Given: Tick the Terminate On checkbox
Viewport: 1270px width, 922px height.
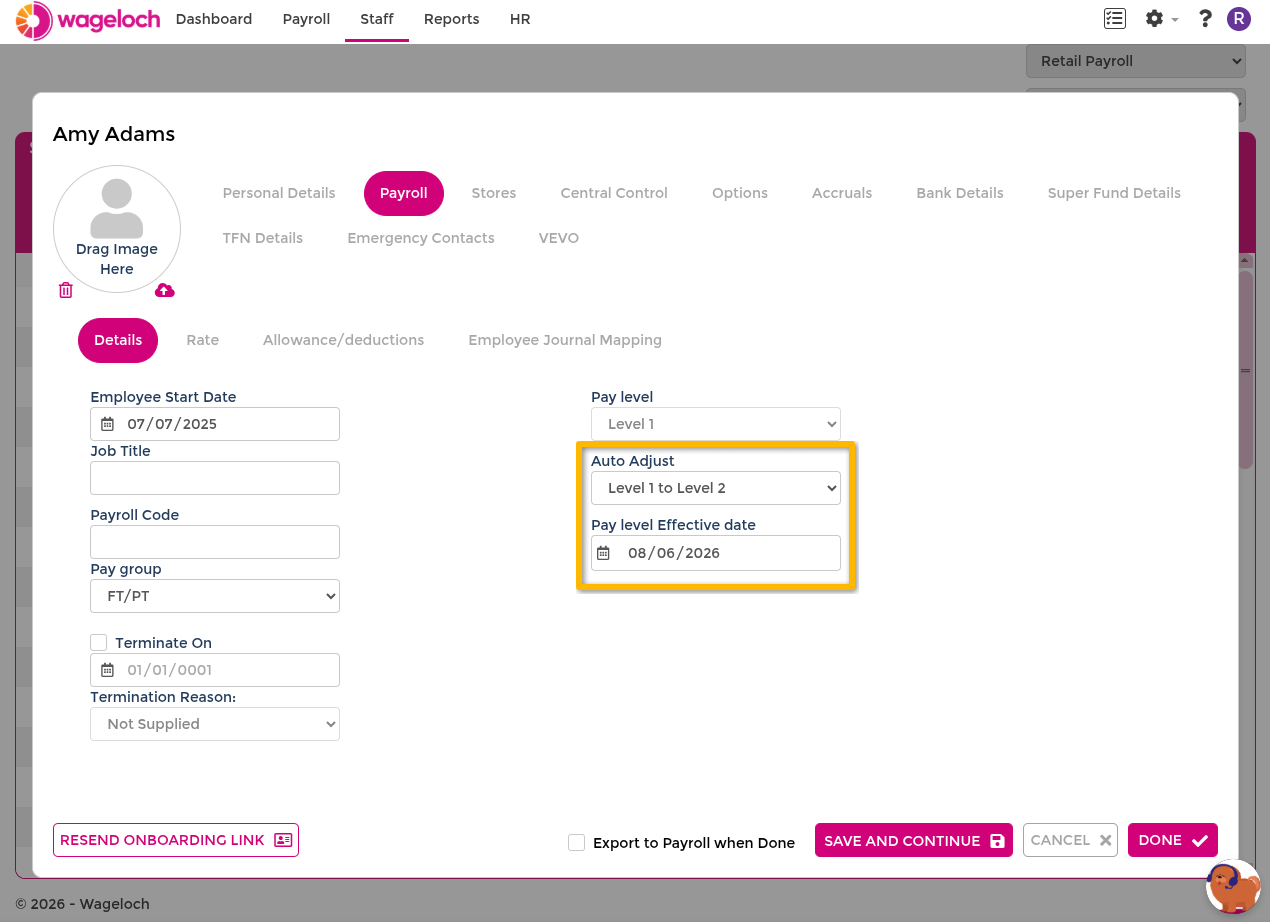Looking at the screenshot, I should [x=99, y=642].
